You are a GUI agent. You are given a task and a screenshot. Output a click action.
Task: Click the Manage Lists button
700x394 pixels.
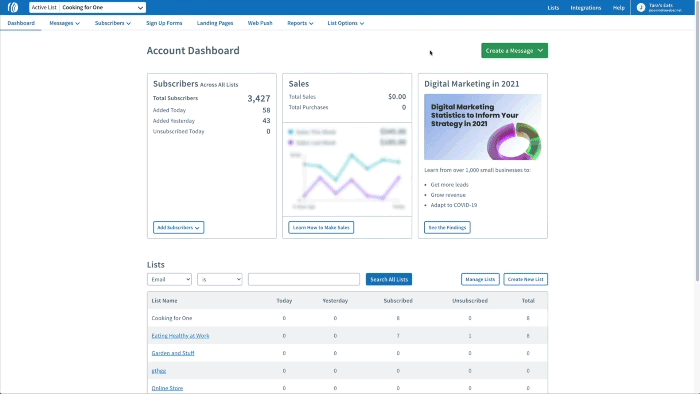pos(480,279)
